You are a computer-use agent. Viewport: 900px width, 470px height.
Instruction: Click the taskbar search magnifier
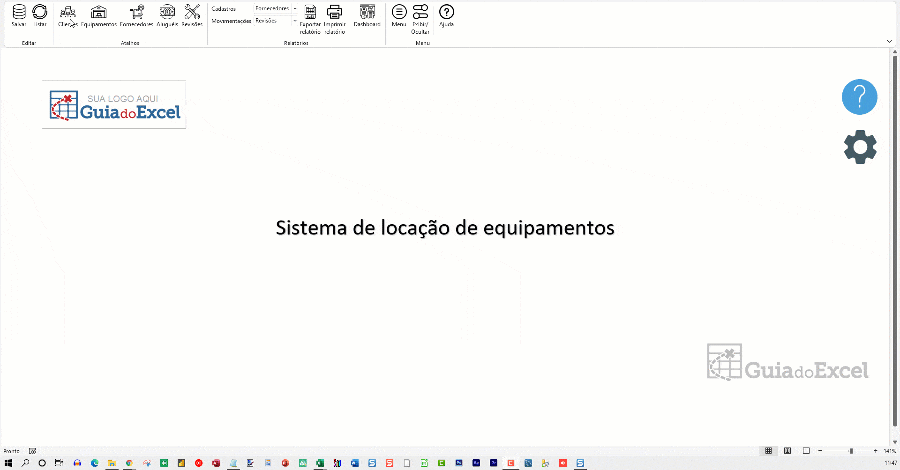[x=25, y=463]
